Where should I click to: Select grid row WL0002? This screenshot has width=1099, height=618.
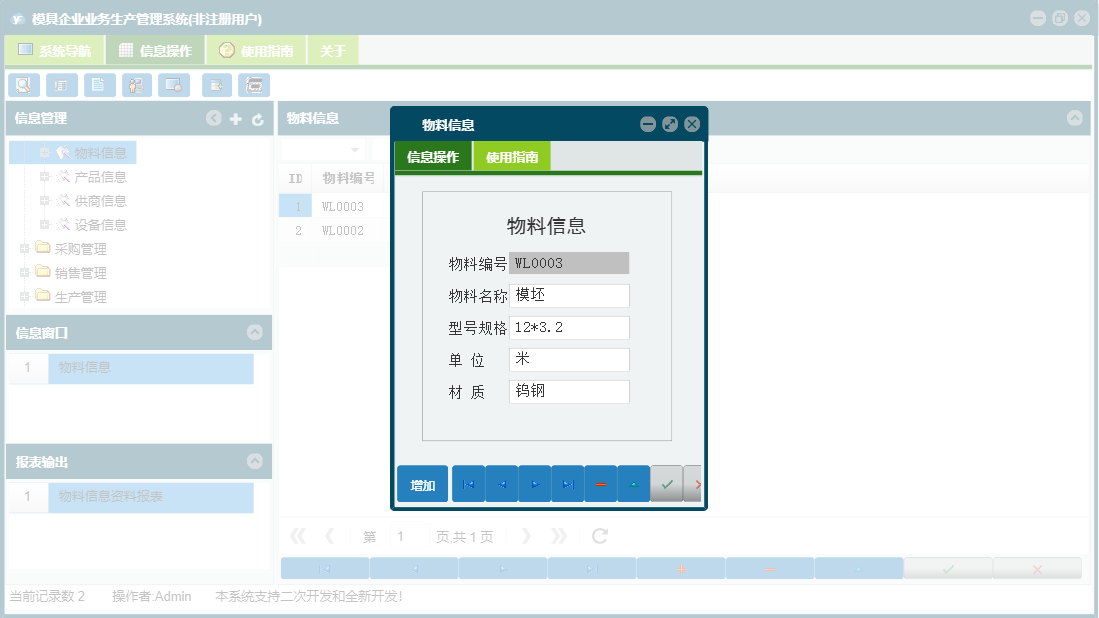[343, 231]
